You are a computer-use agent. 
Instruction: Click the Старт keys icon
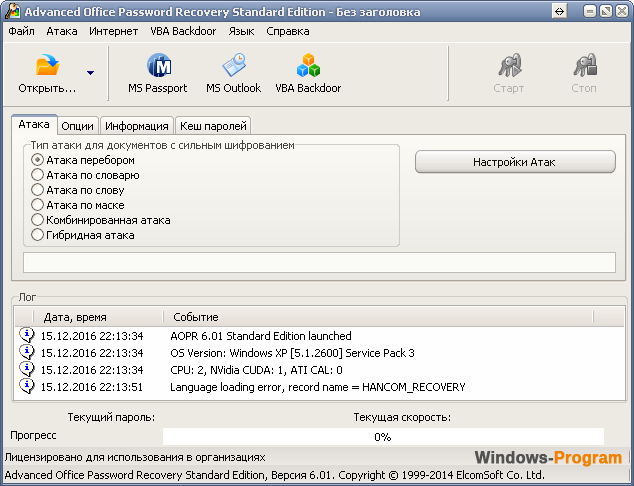pyautogui.click(x=509, y=65)
